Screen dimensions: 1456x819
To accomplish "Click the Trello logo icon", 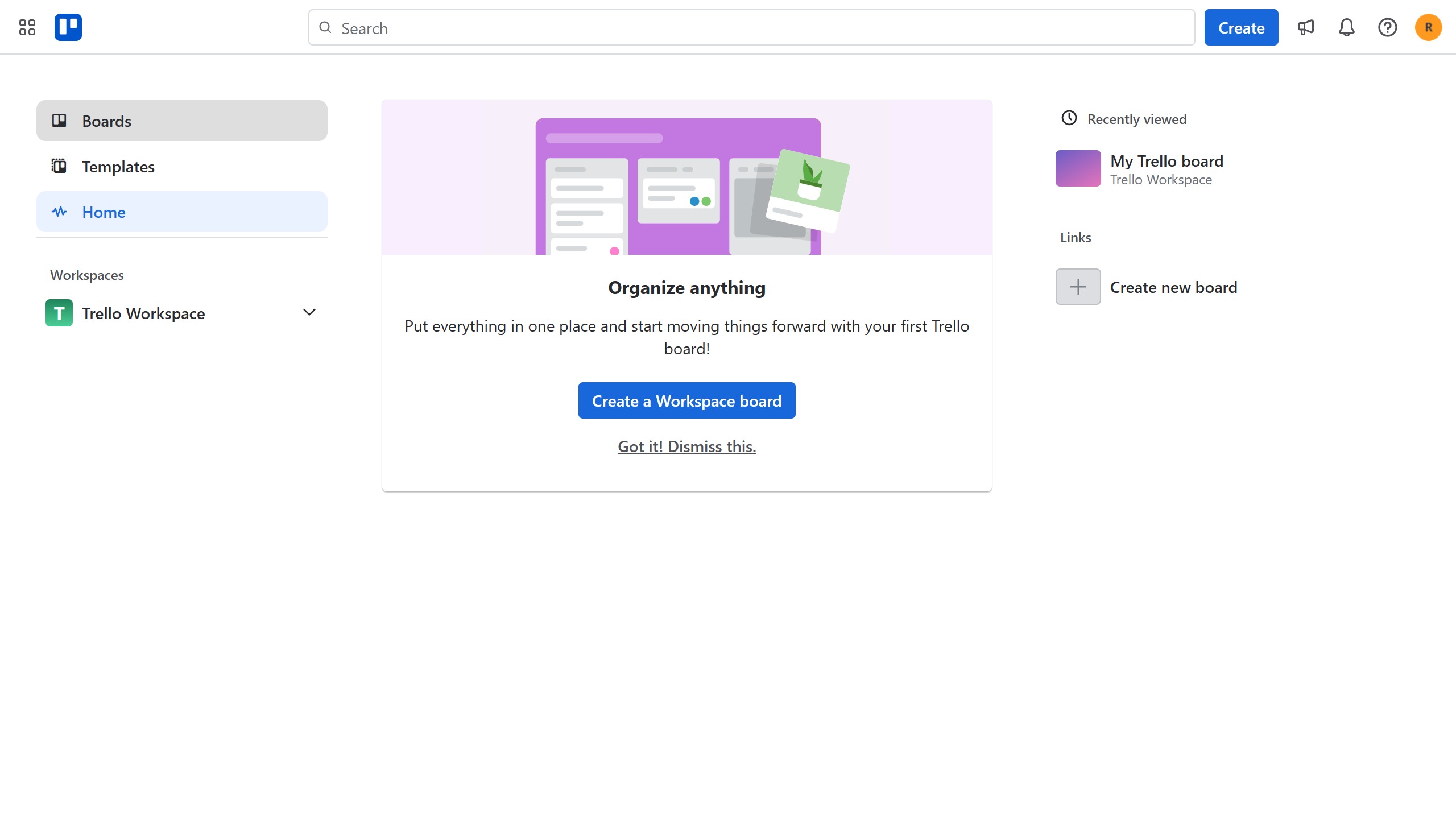I will 68,27.
